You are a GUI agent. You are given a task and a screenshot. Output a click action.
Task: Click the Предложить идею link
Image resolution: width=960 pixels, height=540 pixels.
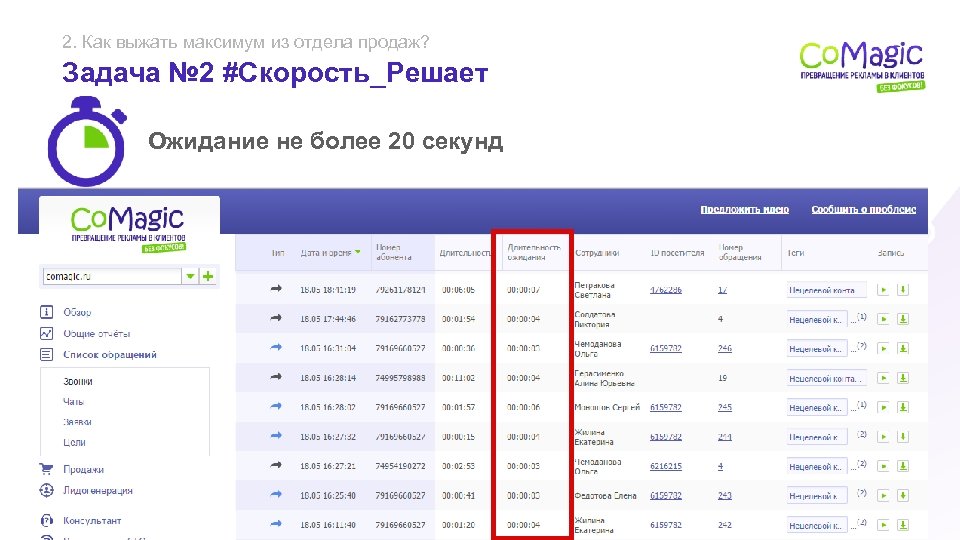[x=744, y=209]
